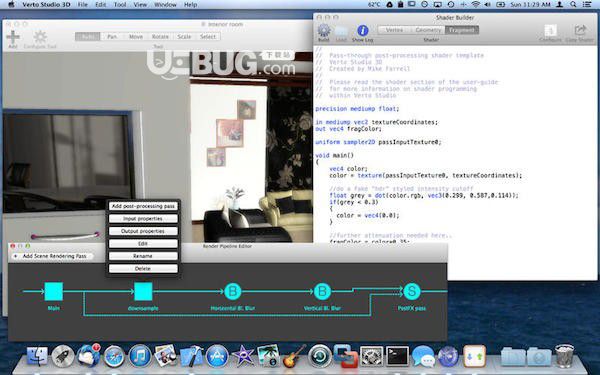The image size is (600, 375).
Task: Open the Configure Tool gear icon
Action: 40,37
